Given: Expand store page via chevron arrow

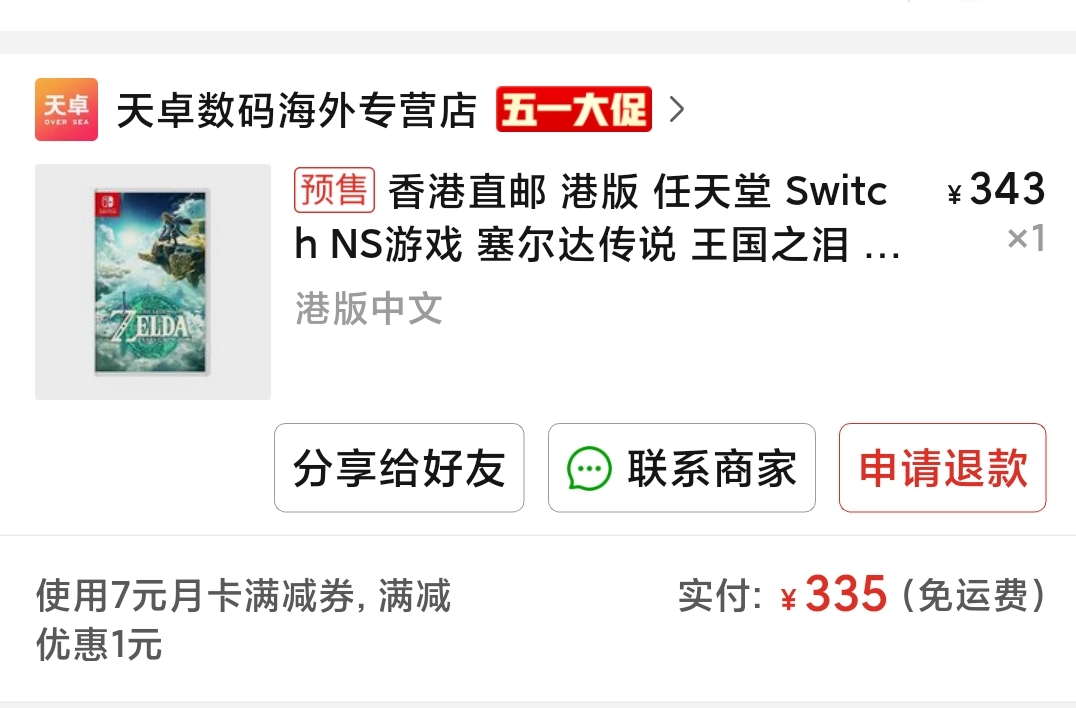Looking at the screenshot, I should click(x=677, y=109).
